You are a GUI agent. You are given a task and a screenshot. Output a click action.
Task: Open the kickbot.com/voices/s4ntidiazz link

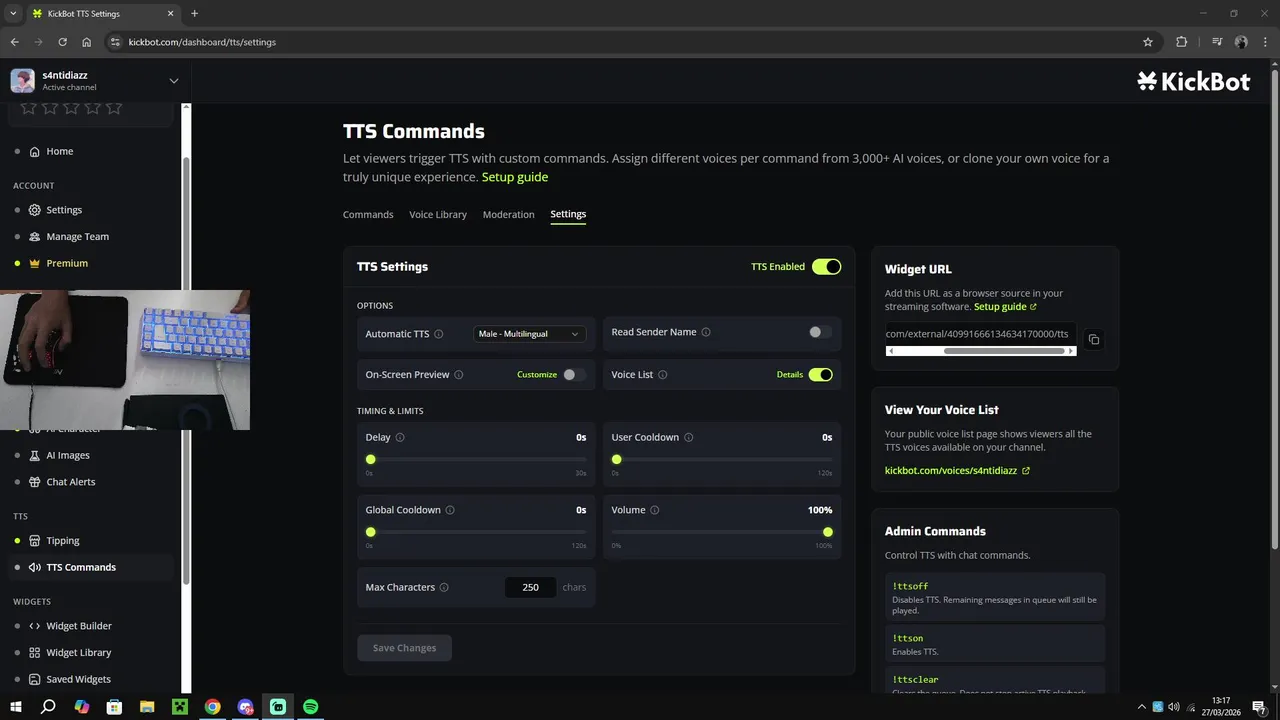pyautogui.click(x=957, y=470)
